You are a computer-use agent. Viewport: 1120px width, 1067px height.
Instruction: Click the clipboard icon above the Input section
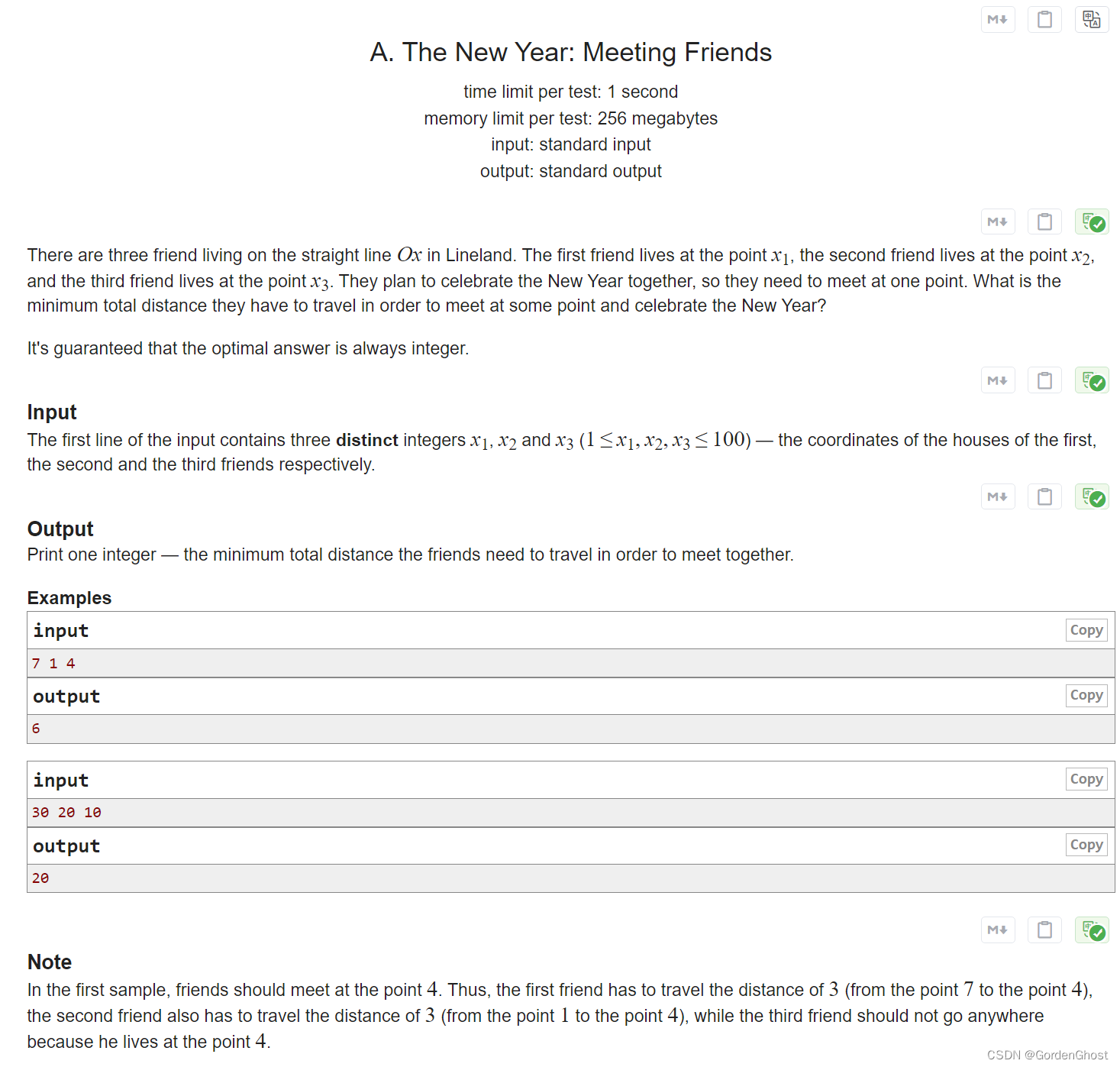tap(1044, 380)
